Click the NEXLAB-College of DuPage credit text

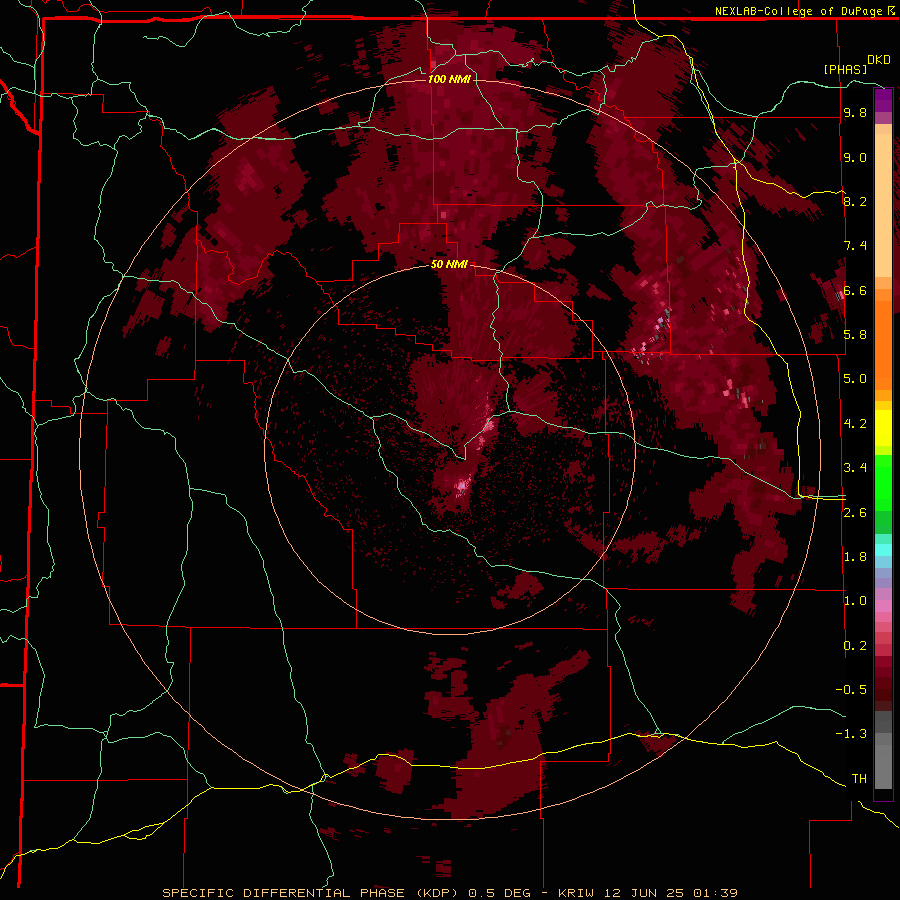(x=800, y=11)
